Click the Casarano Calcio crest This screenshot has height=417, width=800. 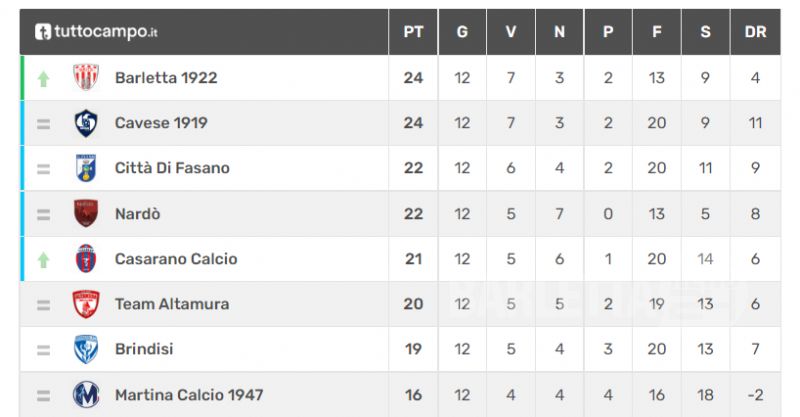click(x=86, y=258)
